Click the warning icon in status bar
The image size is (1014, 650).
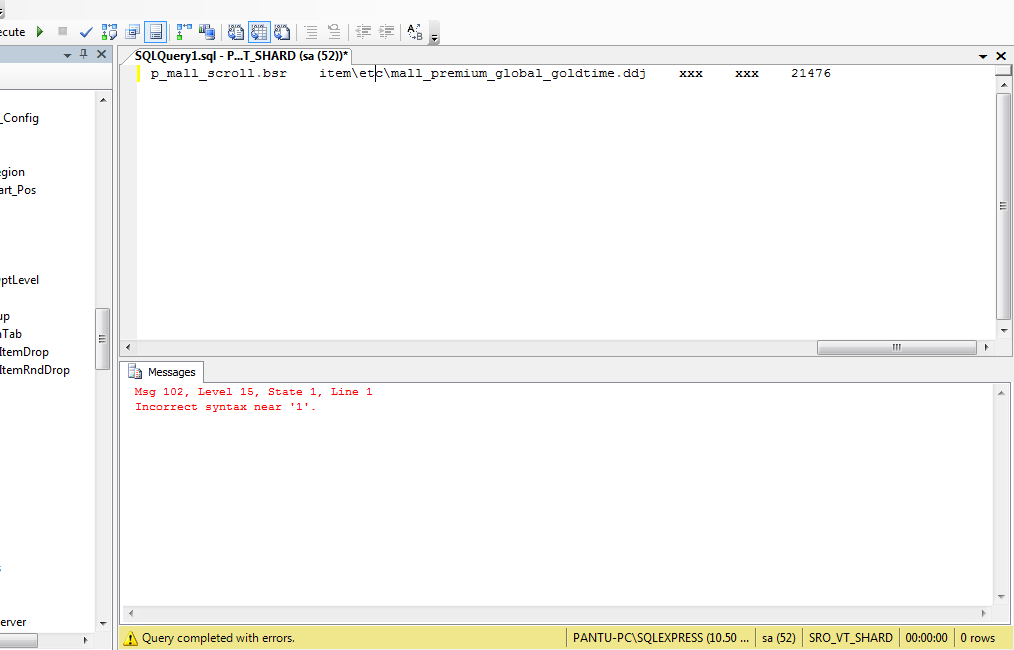[130, 638]
